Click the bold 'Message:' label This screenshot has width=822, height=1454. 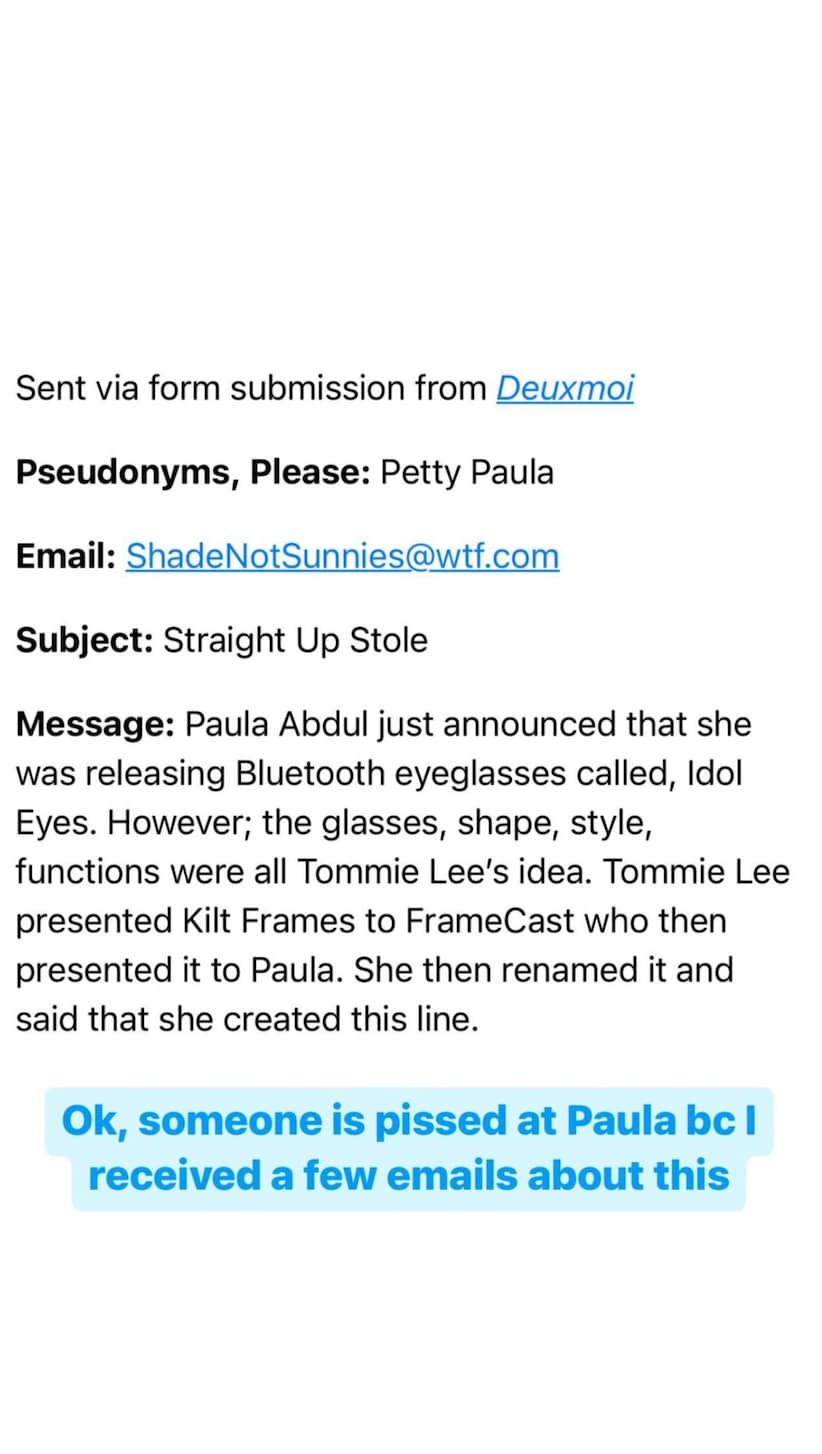pyautogui.click(x=95, y=724)
